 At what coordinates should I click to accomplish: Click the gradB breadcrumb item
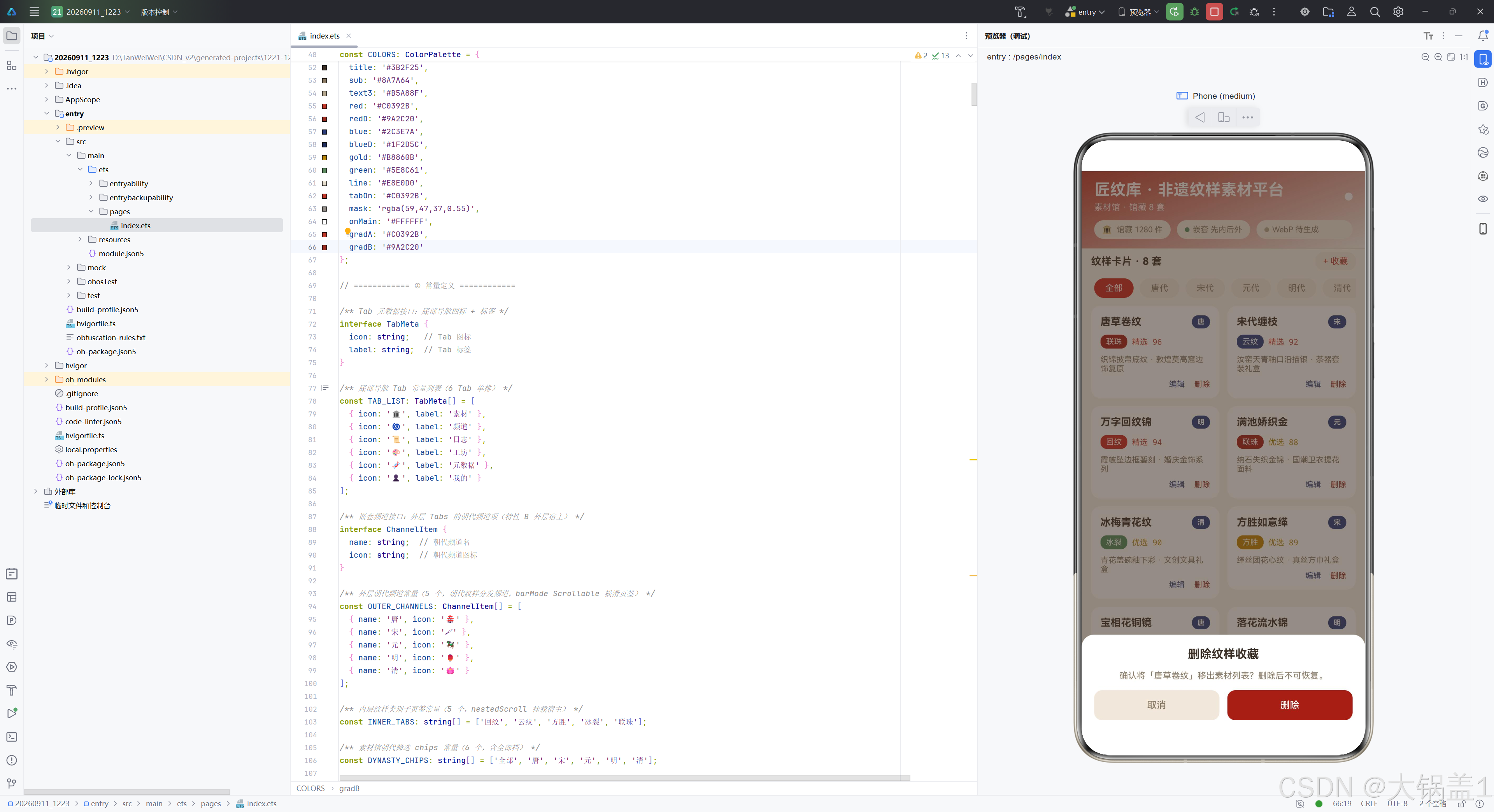point(349,788)
